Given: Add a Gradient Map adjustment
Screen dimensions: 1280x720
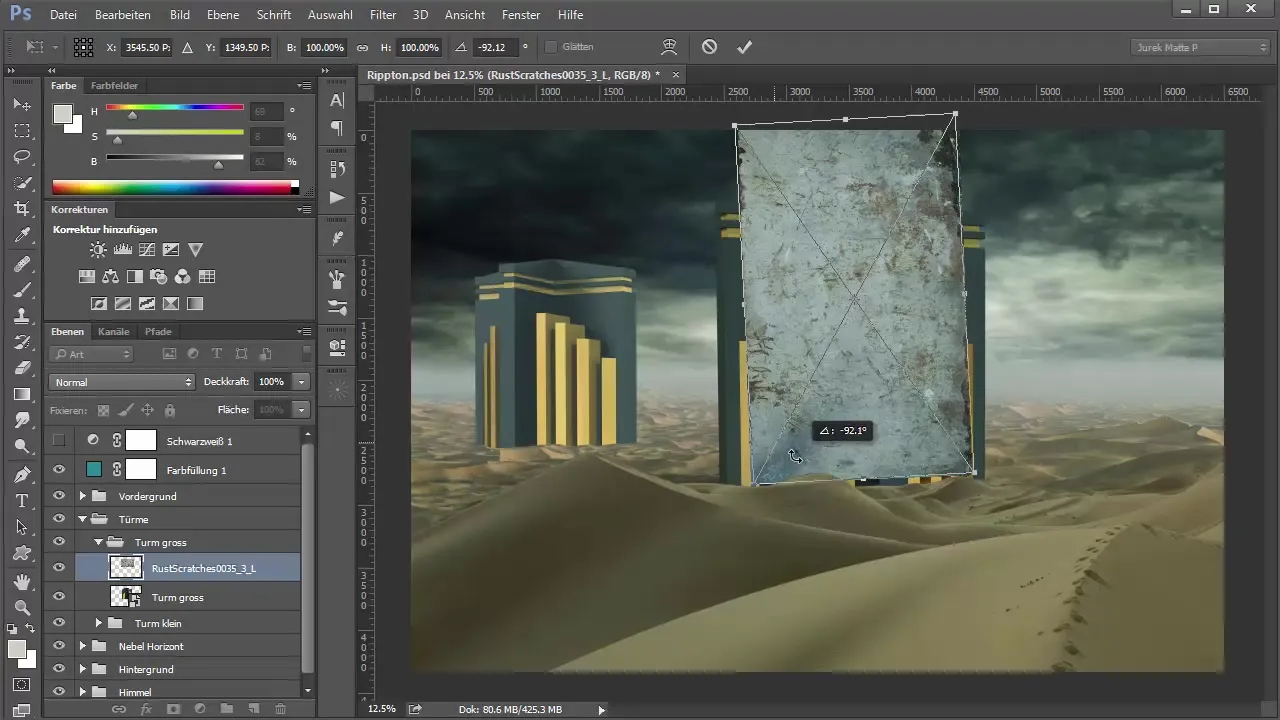Looking at the screenshot, I should pyautogui.click(x=195, y=303).
